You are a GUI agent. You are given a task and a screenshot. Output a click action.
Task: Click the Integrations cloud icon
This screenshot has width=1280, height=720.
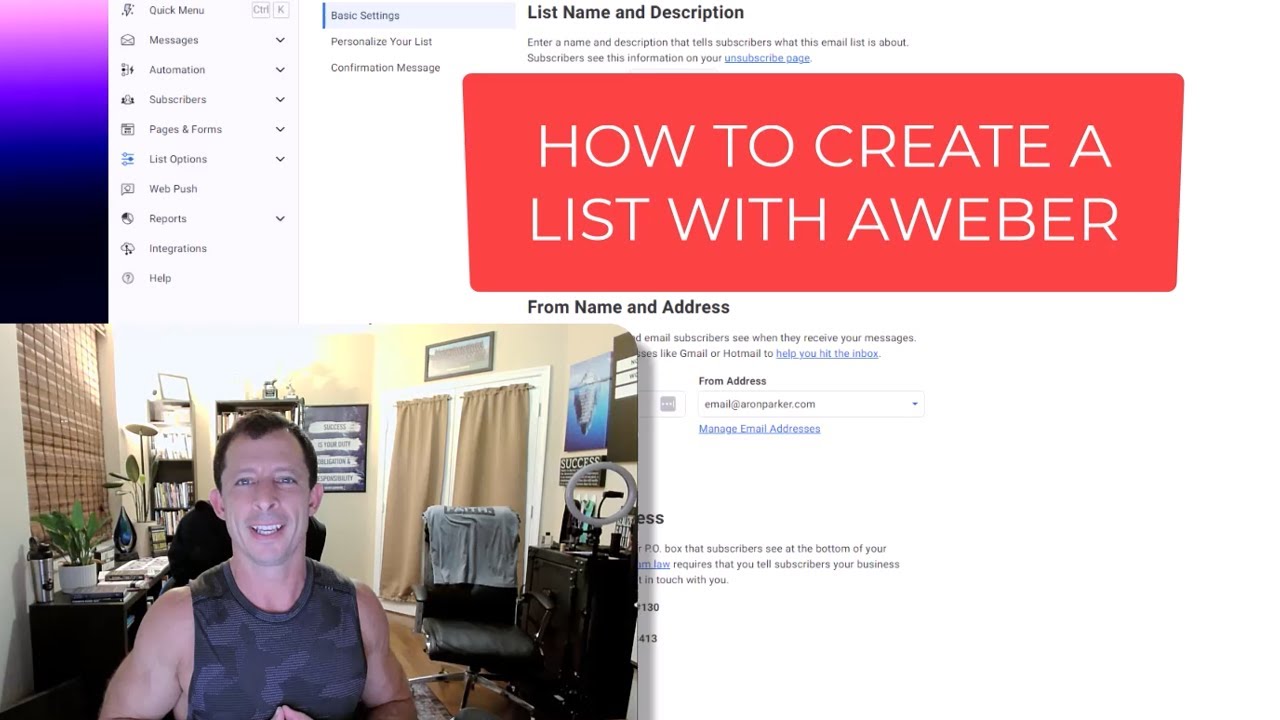click(128, 248)
